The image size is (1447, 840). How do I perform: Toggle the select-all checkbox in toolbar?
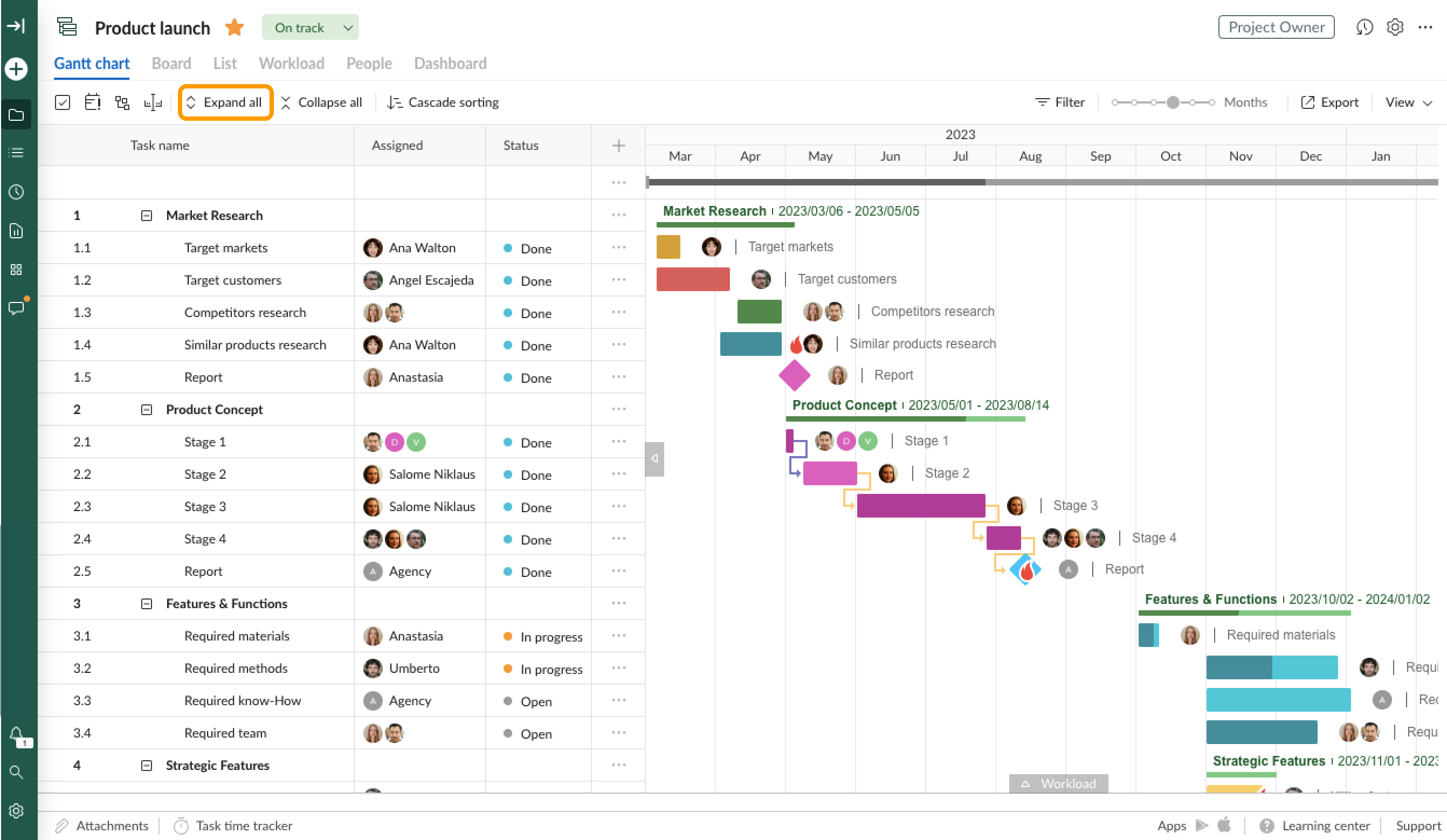(x=62, y=102)
